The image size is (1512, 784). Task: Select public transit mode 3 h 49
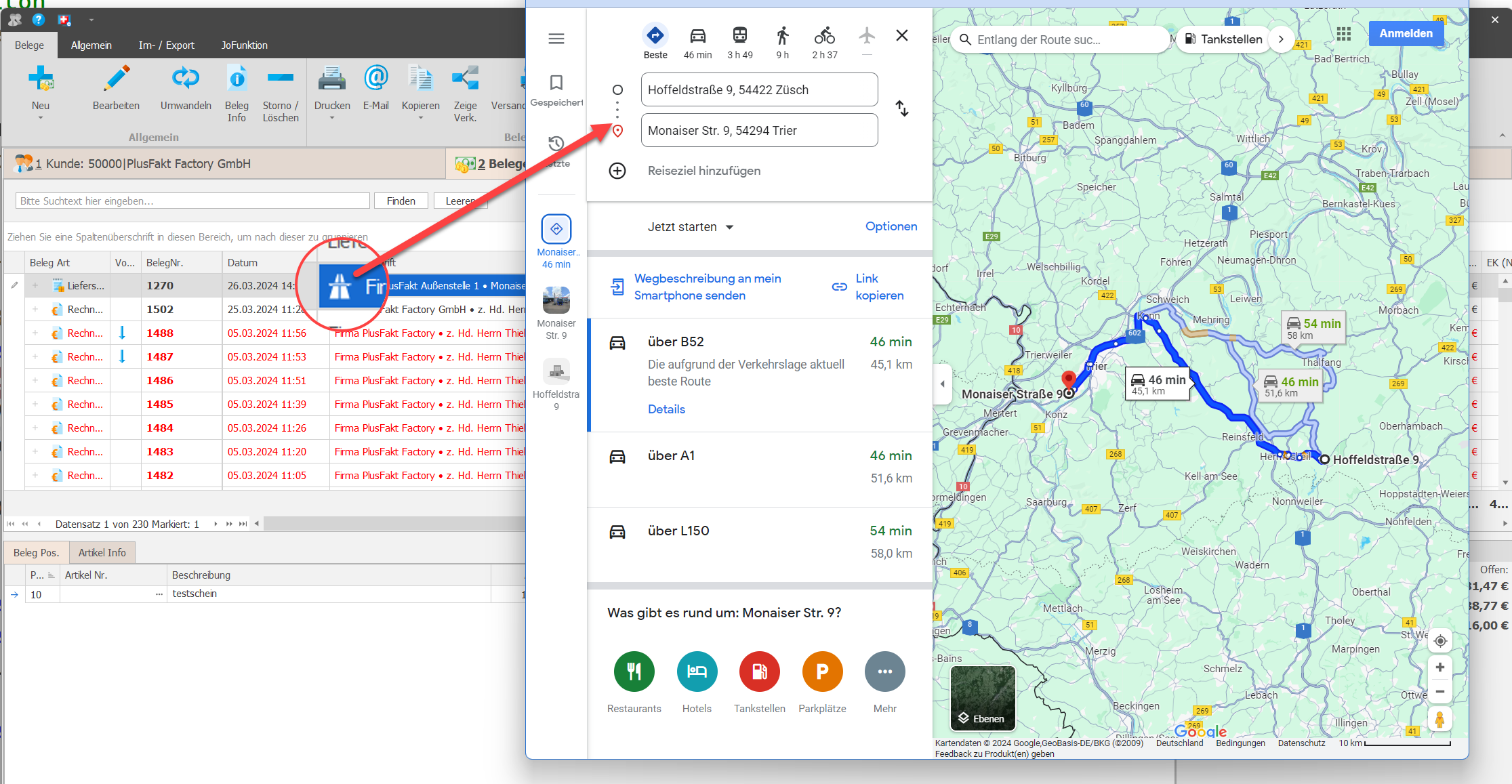(740, 35)
